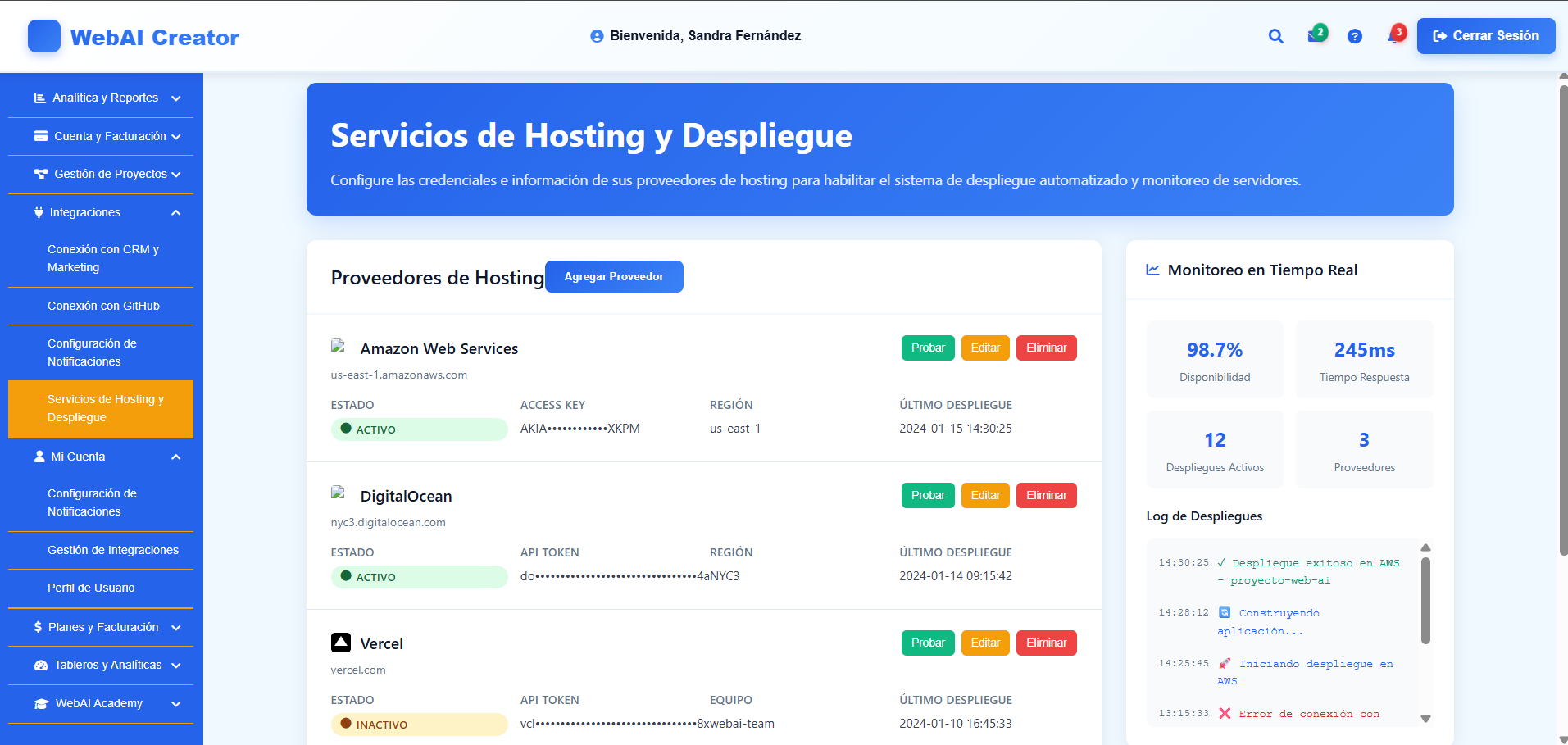The height and width of the screenshot is (745, 1568).
Task: Delete the Amazon Web Services provider
Action: [x=1047, y=348]
